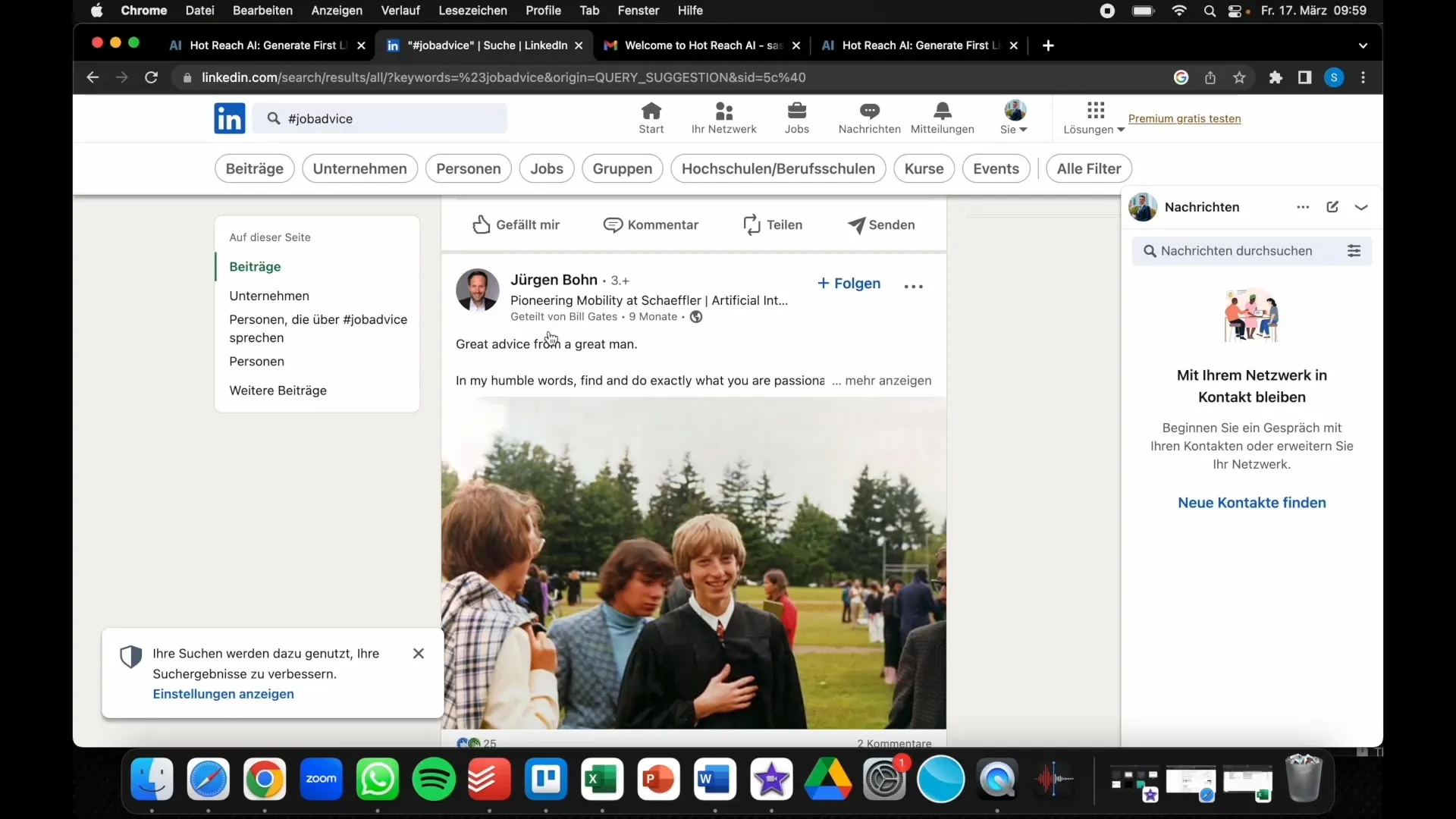Switch to first Hot Reach AI tab
Screen dimensions: 1456x819
point(266,45)
